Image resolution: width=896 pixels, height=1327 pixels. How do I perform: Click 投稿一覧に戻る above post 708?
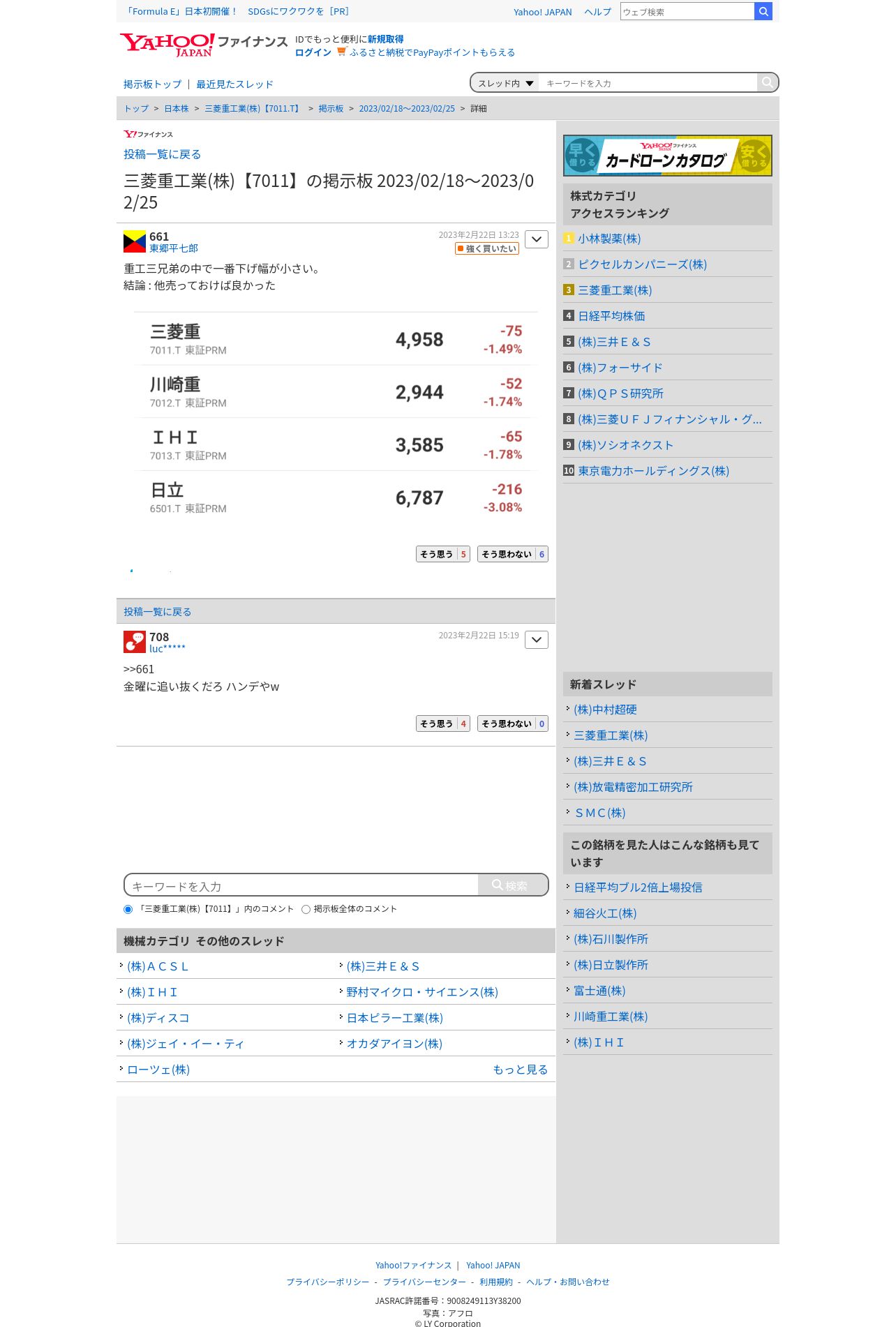coord(157,612)
